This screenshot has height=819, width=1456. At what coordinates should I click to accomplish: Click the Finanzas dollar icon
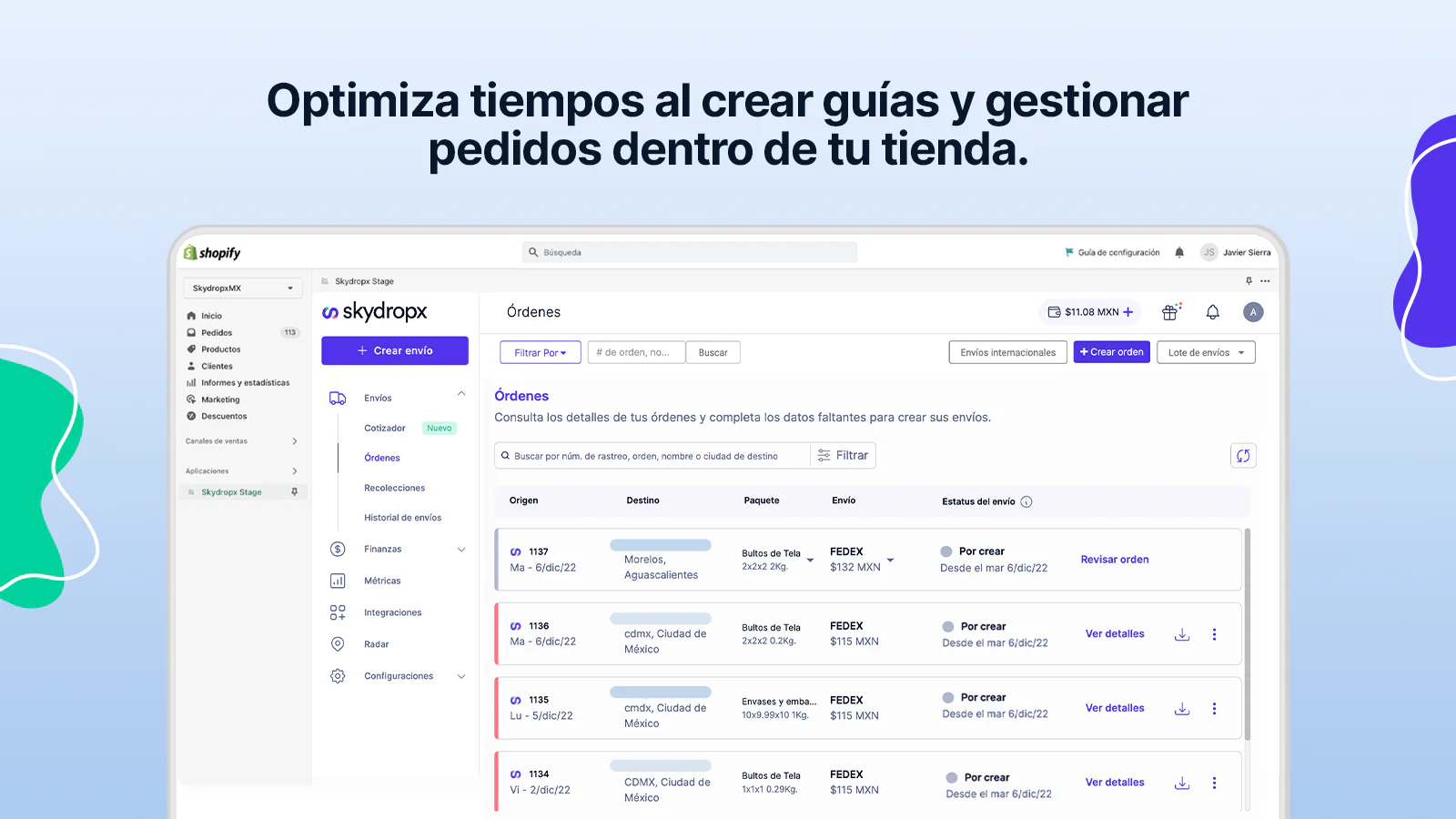tap(338, 549)
